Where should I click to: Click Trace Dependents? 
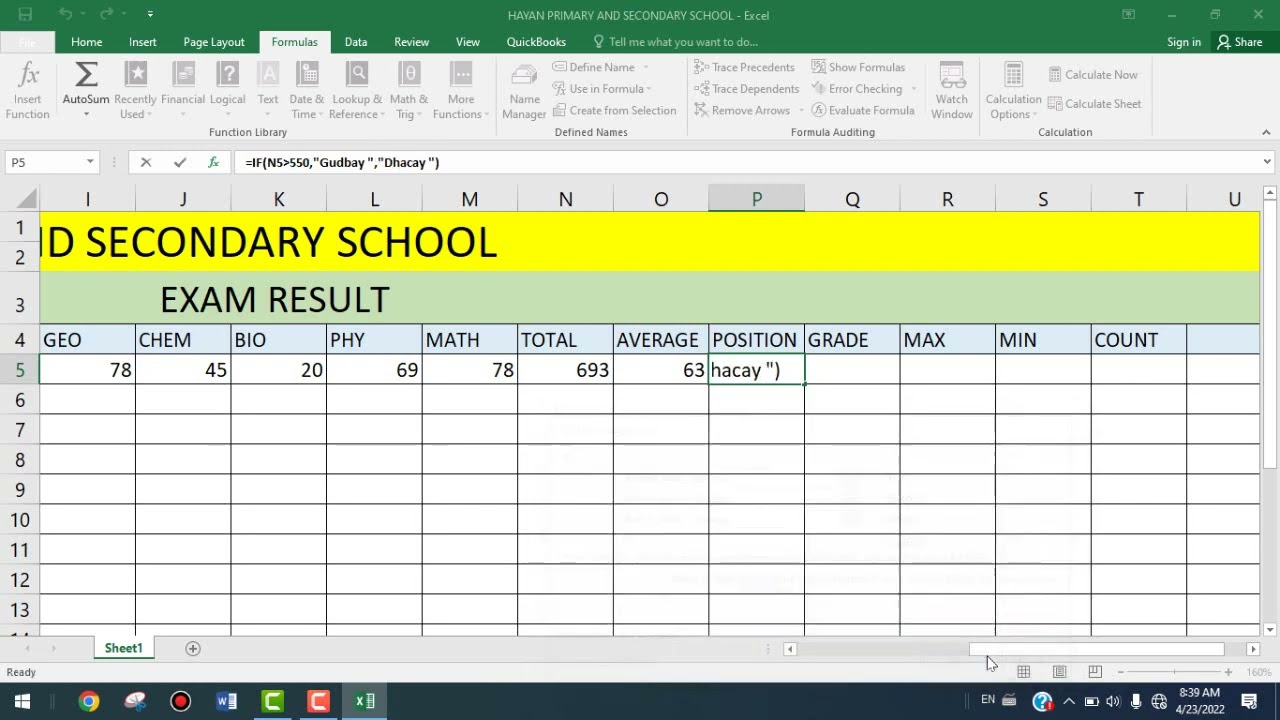point(746,89)
